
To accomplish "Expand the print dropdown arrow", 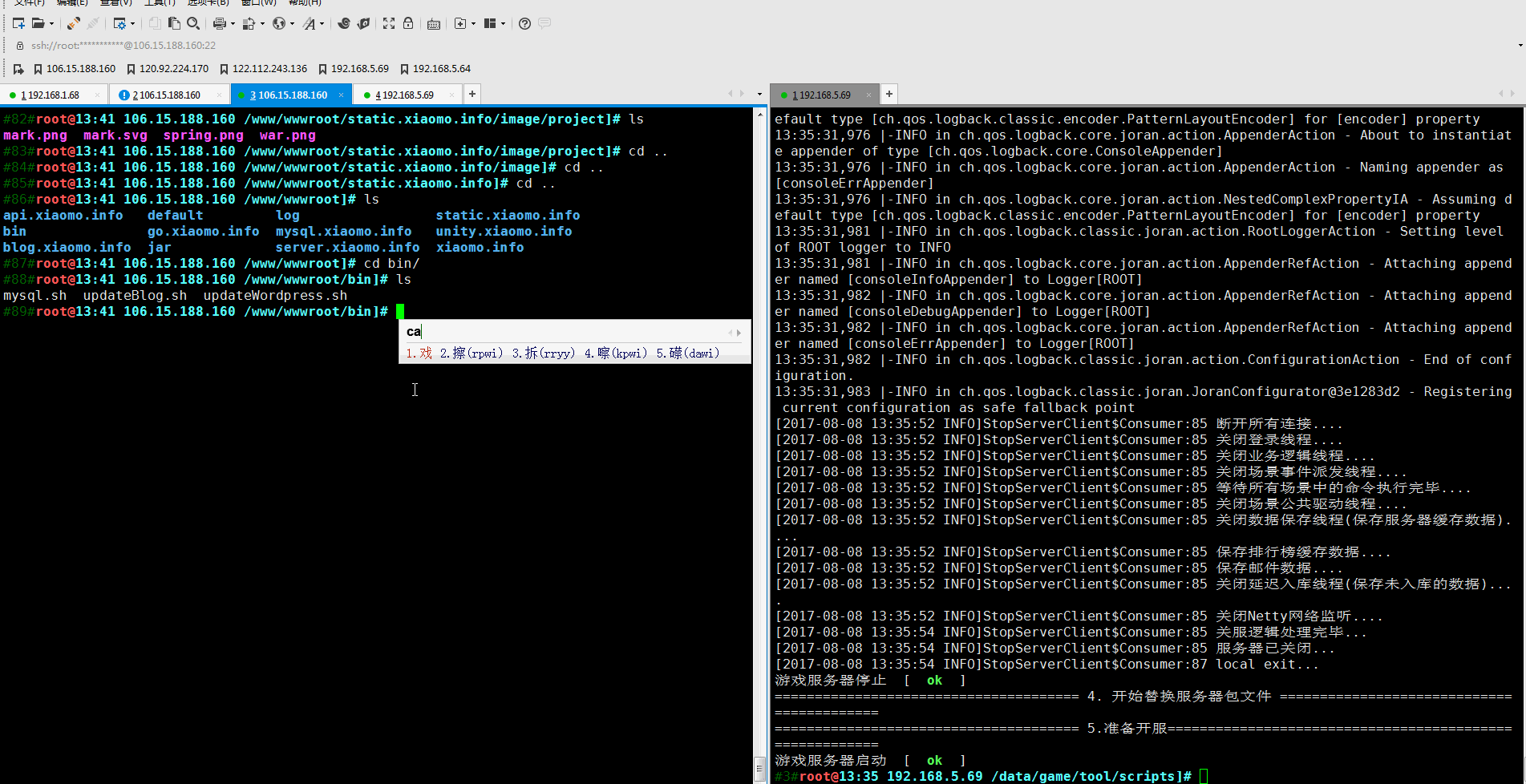I will click(233, 24).
